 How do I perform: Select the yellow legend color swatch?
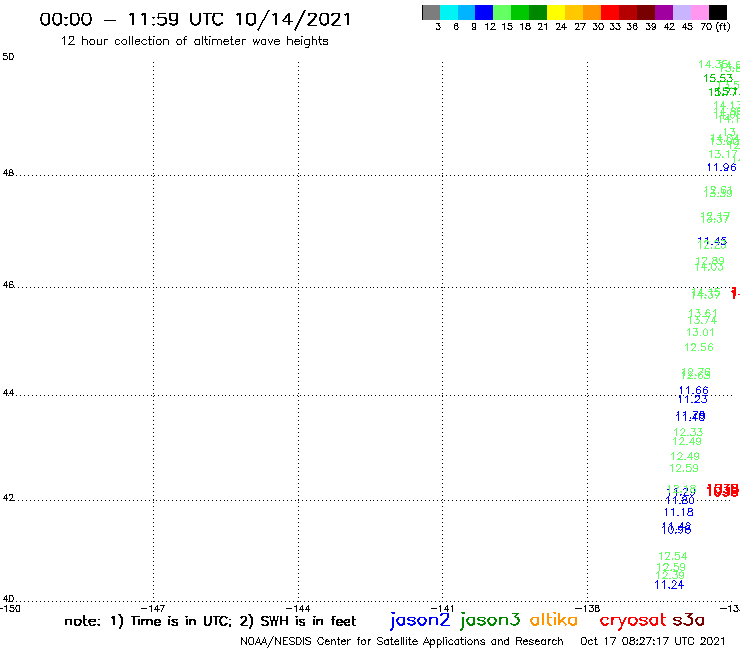pyautogui.click(x=556, y=12)
